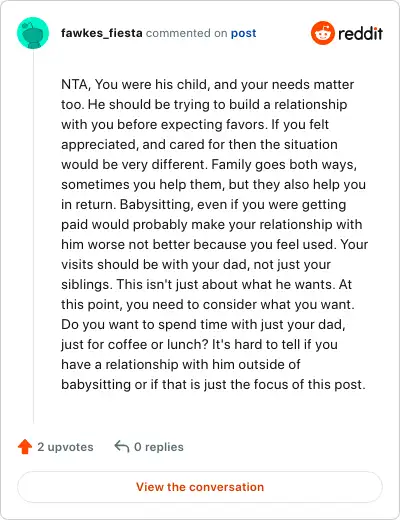Click the reddit wordmark text
Viewport: 400px width, 520px height.
click(x=360, y=33)
